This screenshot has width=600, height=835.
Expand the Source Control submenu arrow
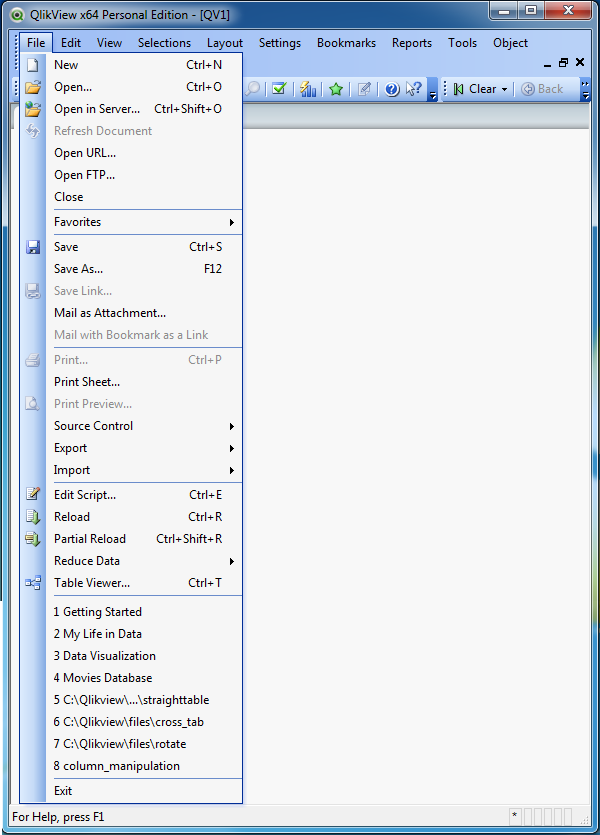232,426
